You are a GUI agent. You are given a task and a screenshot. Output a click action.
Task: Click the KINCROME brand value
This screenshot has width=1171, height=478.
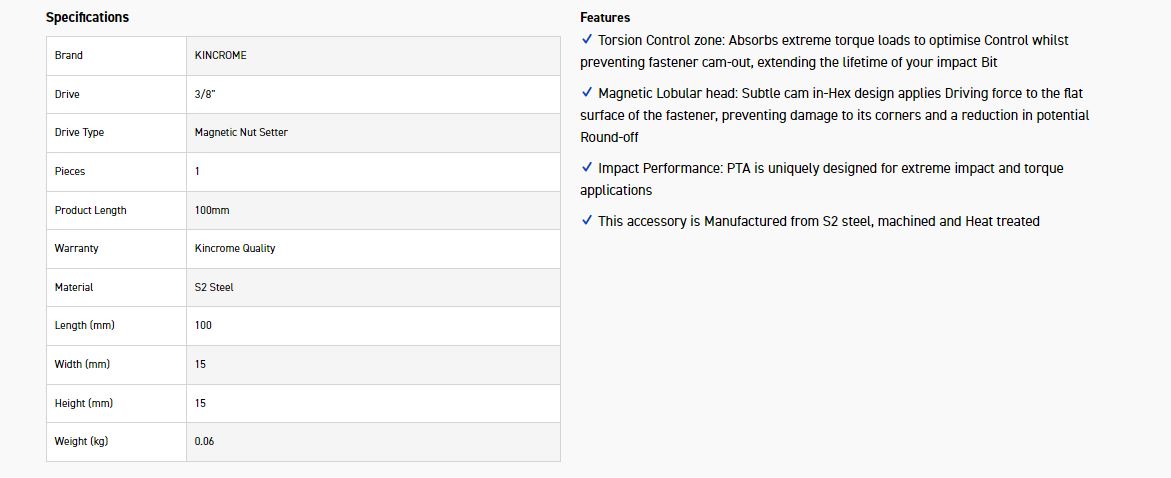coord(220,55)
